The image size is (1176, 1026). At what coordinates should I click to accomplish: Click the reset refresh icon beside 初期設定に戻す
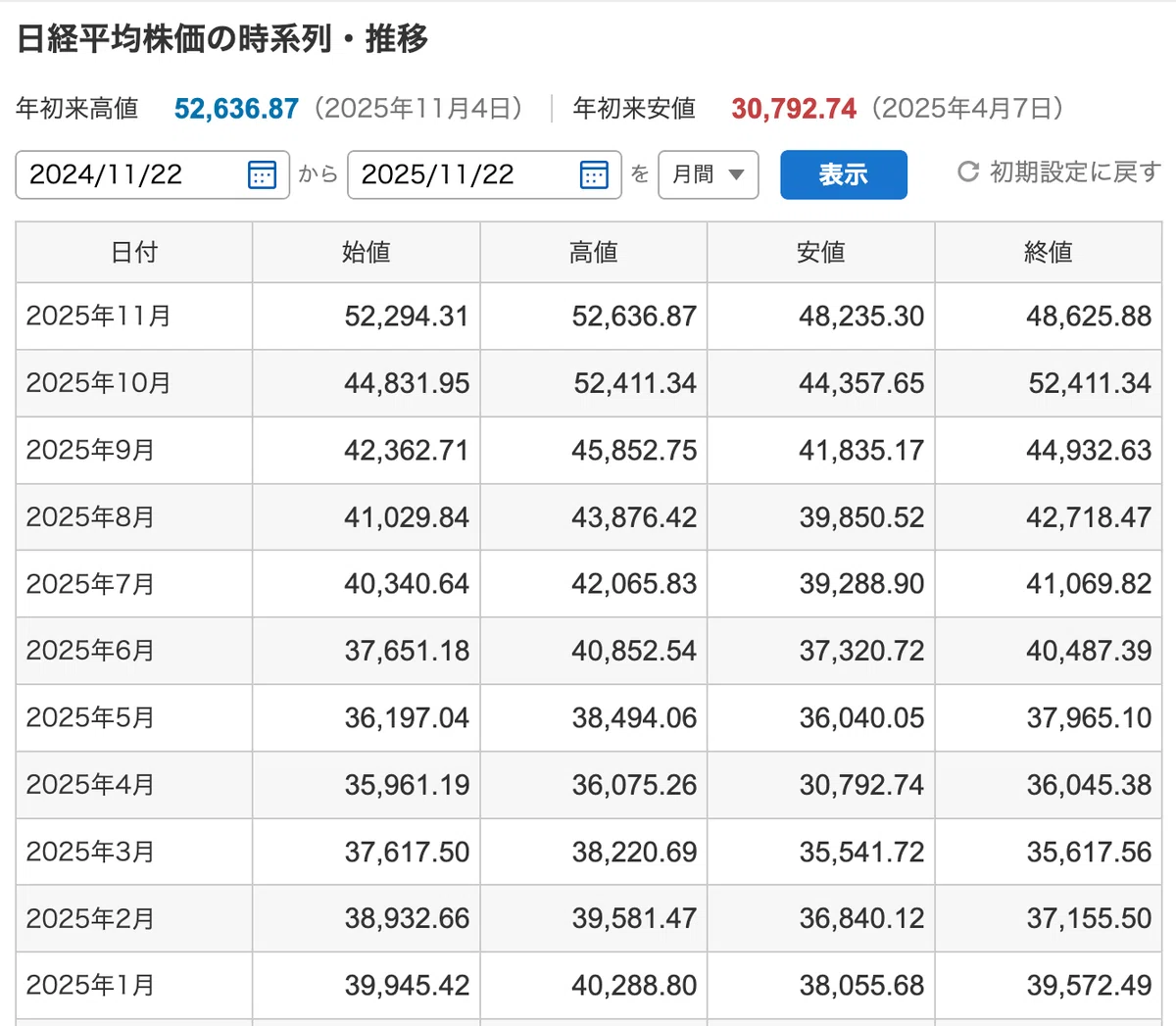coord(968,172)
